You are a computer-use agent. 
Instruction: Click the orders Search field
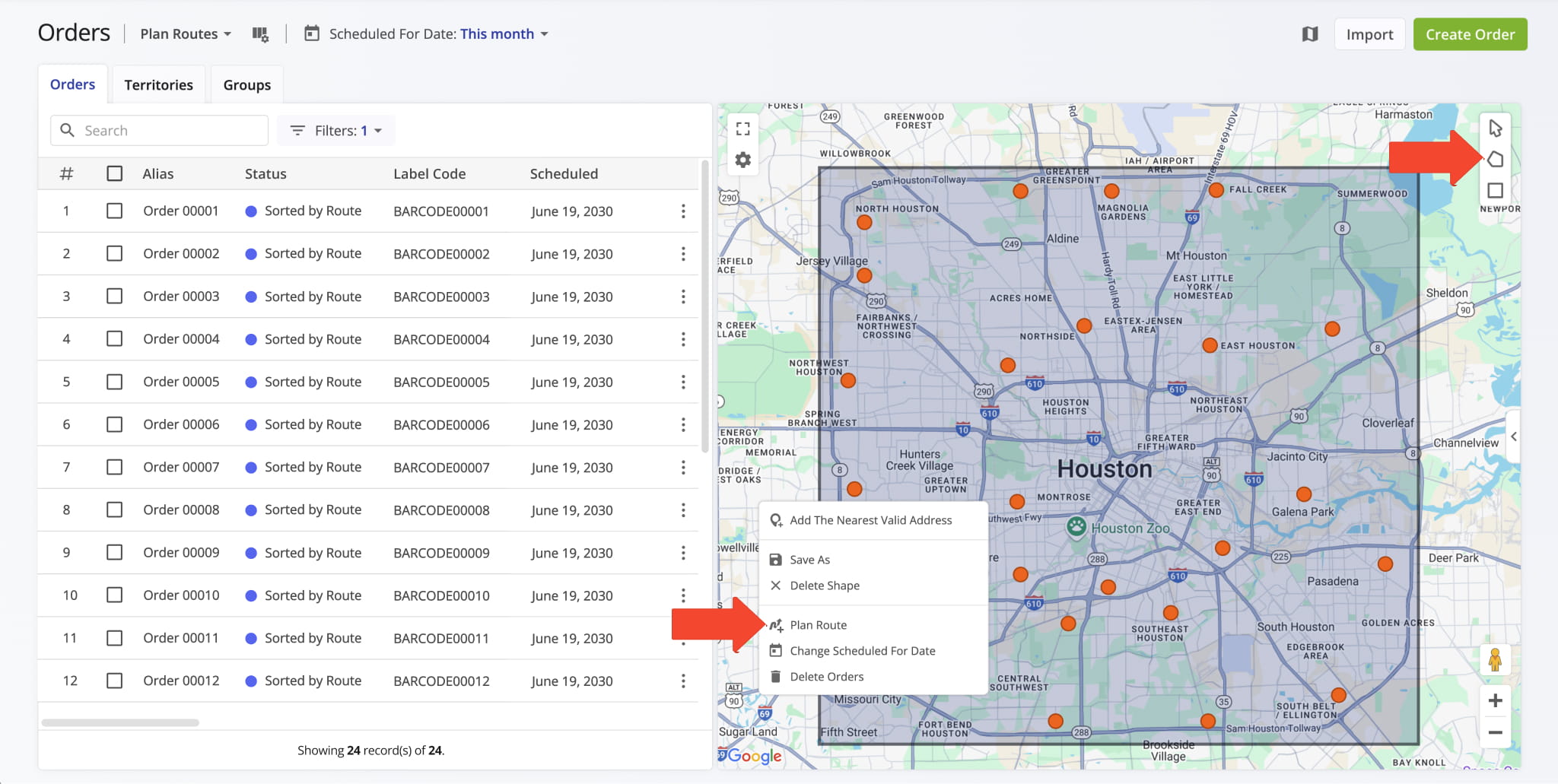pyautogui.click(x=160, y=131)
